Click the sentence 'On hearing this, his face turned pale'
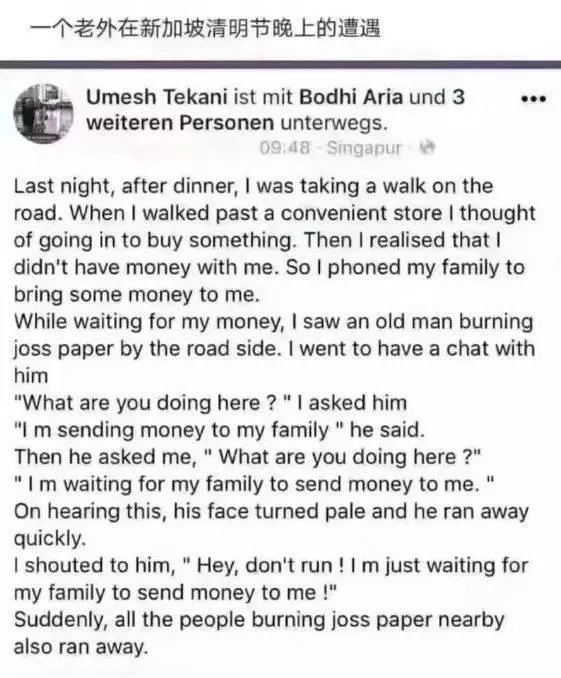This screenshot has height=678, width=561. [272, 525]
